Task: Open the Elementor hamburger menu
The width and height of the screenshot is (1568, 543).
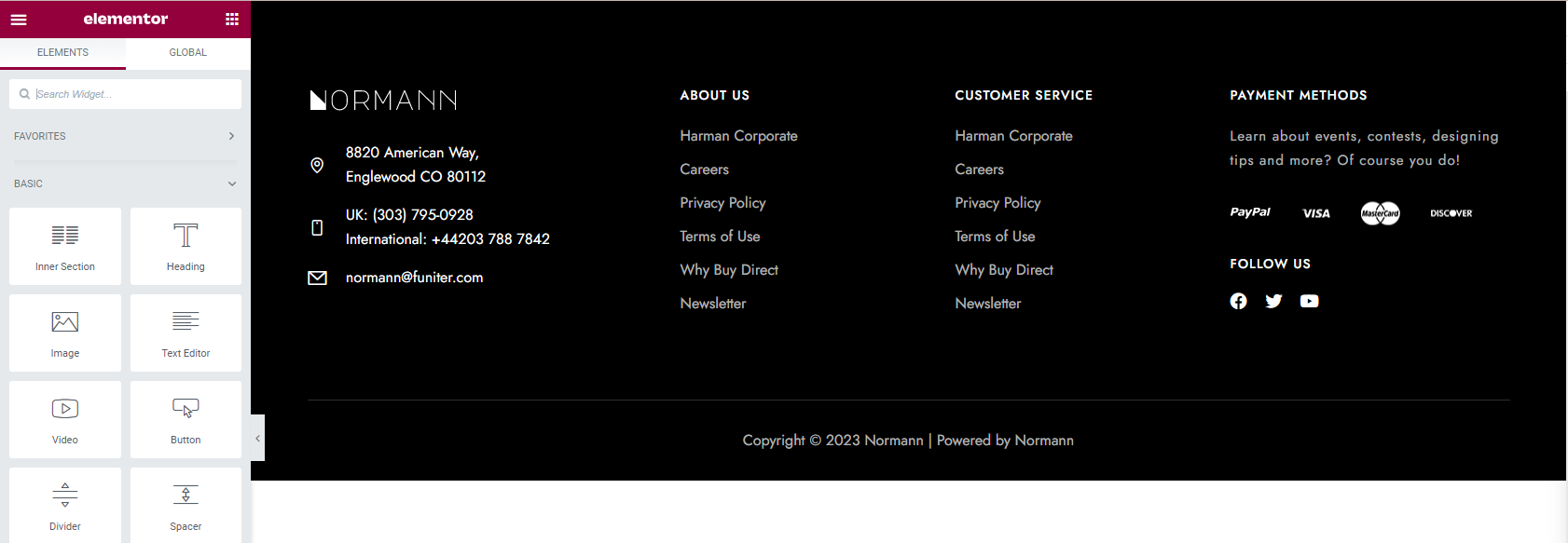Action: (x=19, y=20)
